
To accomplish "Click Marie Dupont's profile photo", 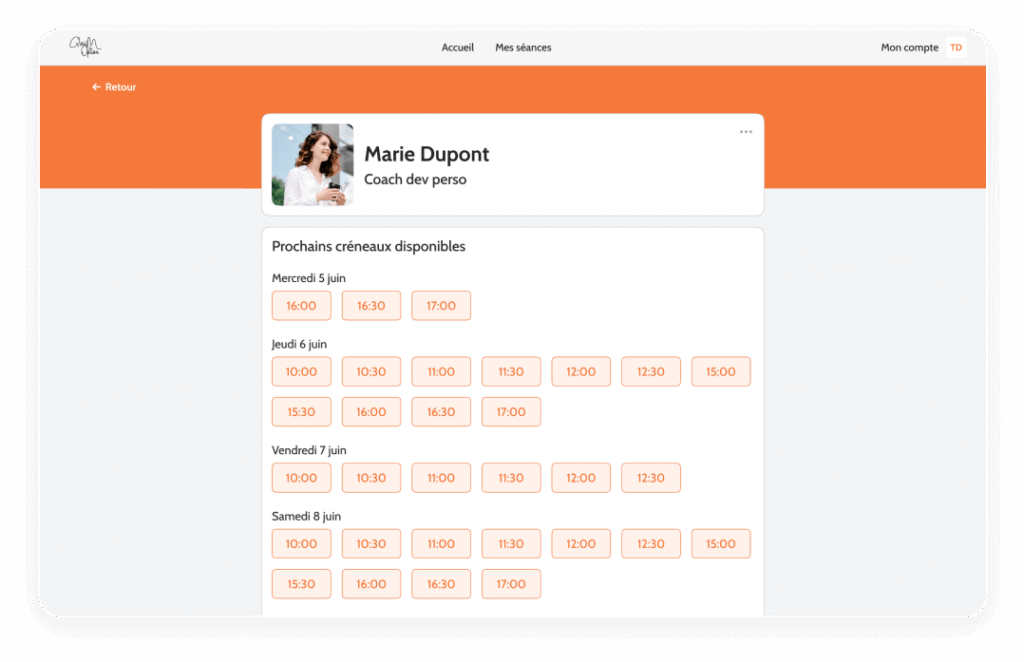I will click(312, 165).
